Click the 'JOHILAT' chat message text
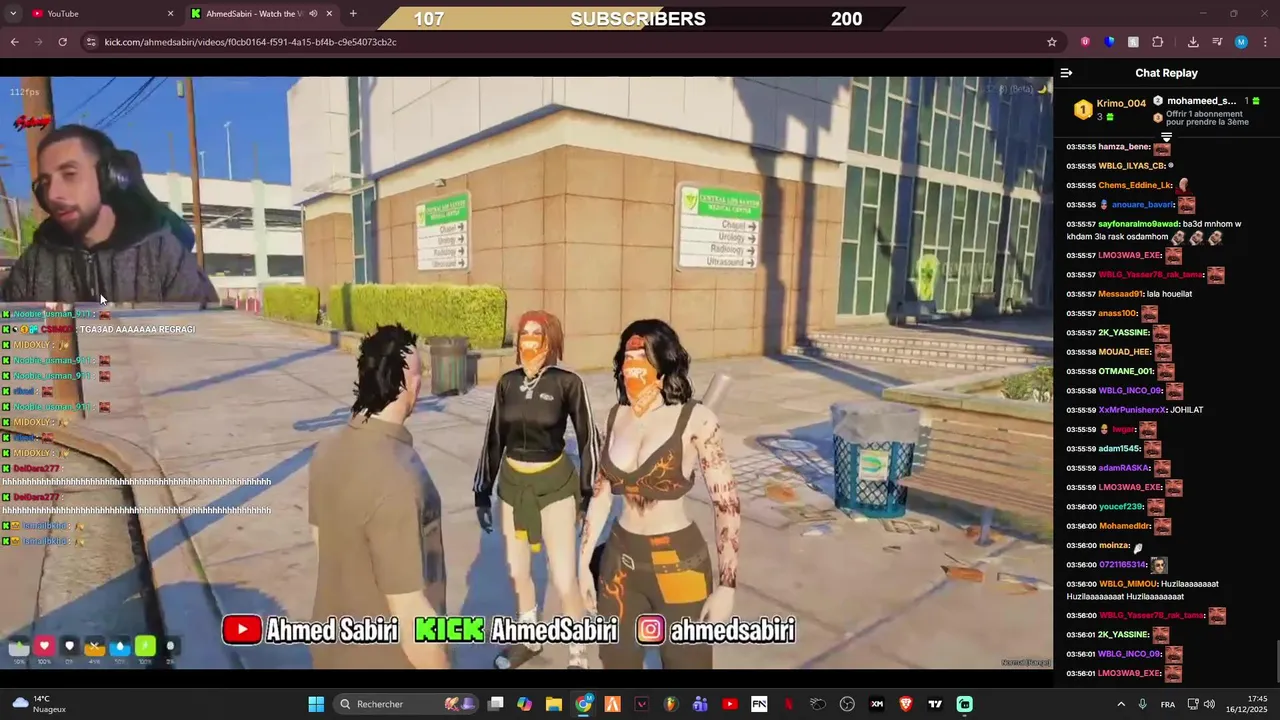The width and height of the screenshot is (1280, 720). (x=1187, y=410)
